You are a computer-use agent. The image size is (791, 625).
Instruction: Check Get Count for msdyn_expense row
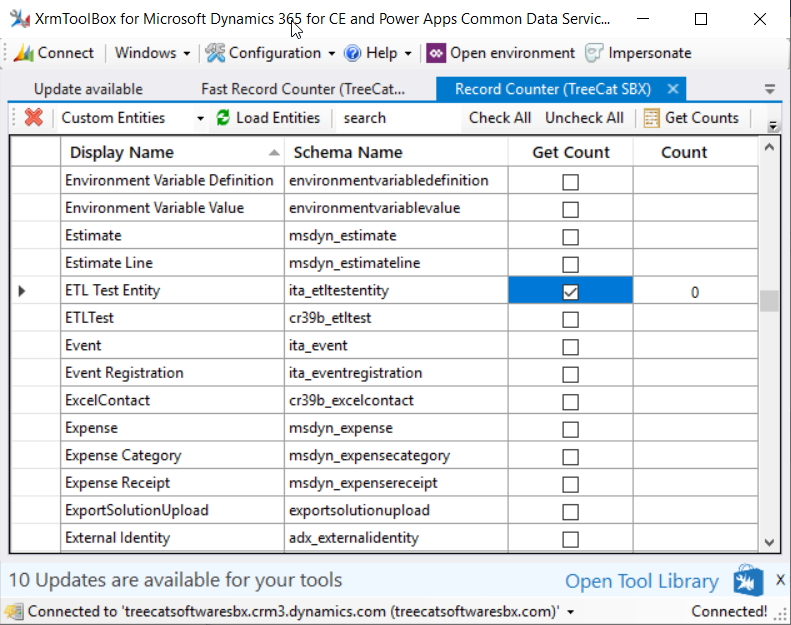pyautogui.click(x=570, y=429)
